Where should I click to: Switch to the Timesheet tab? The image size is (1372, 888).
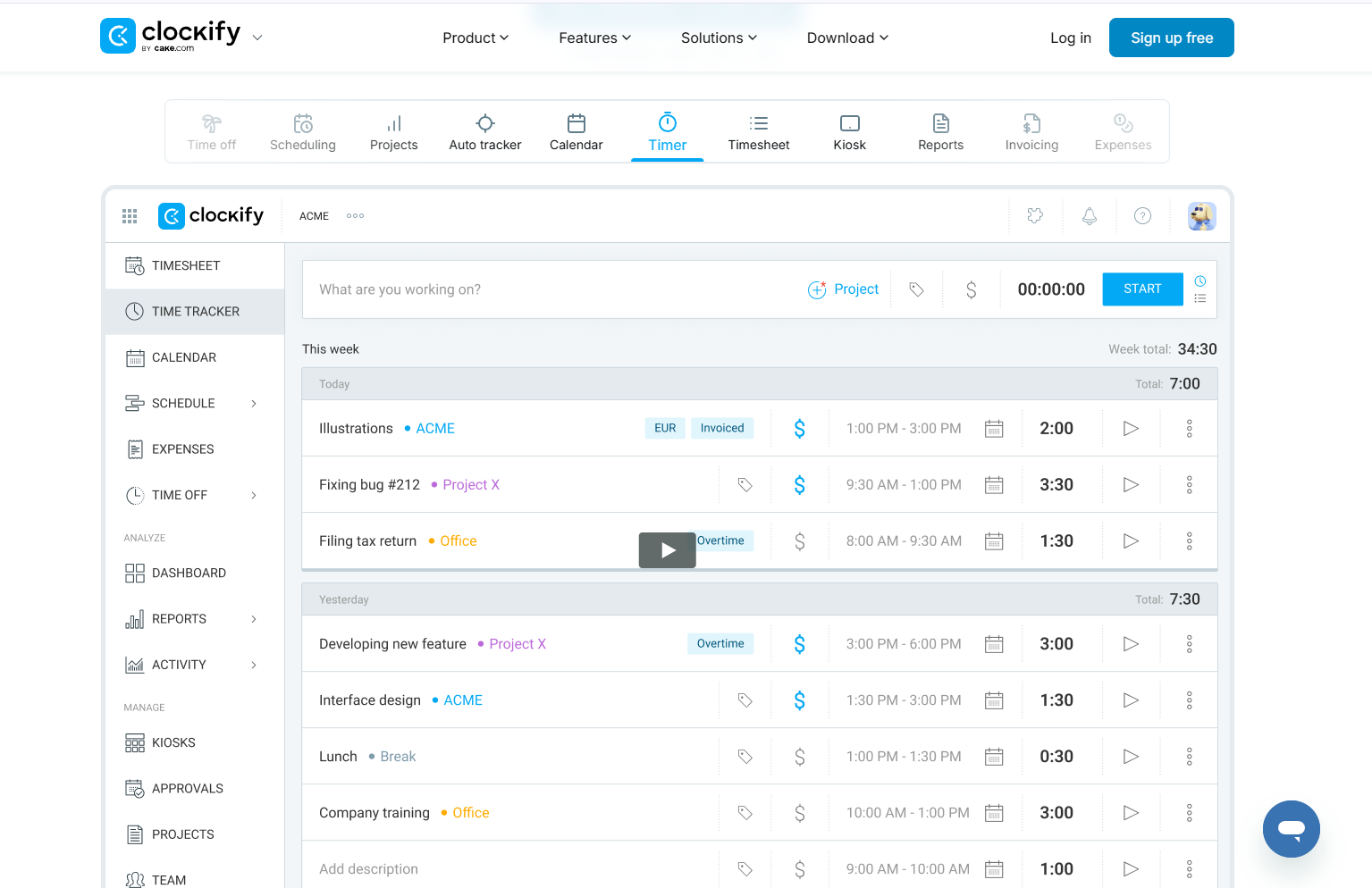pos(758,131)
